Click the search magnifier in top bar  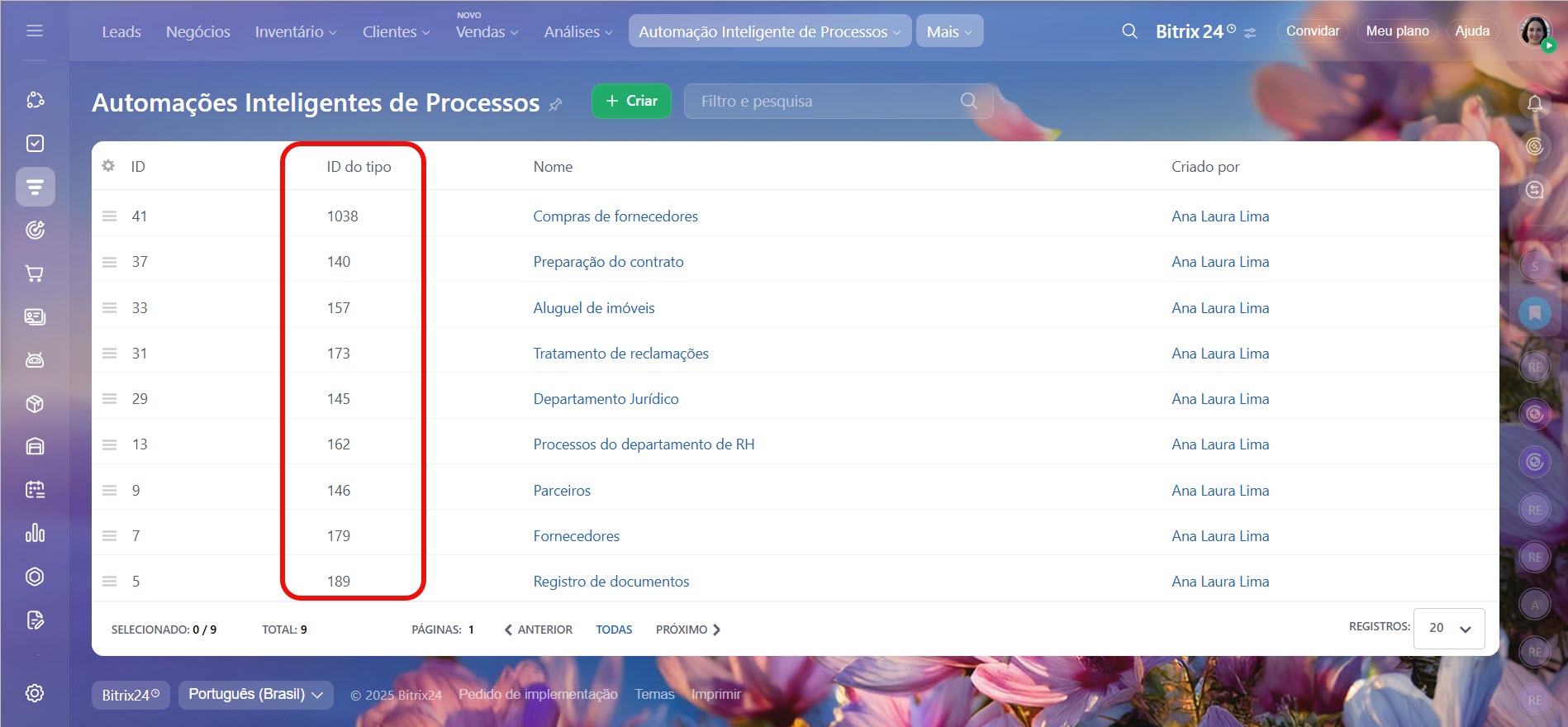(x=1129, y=31)
